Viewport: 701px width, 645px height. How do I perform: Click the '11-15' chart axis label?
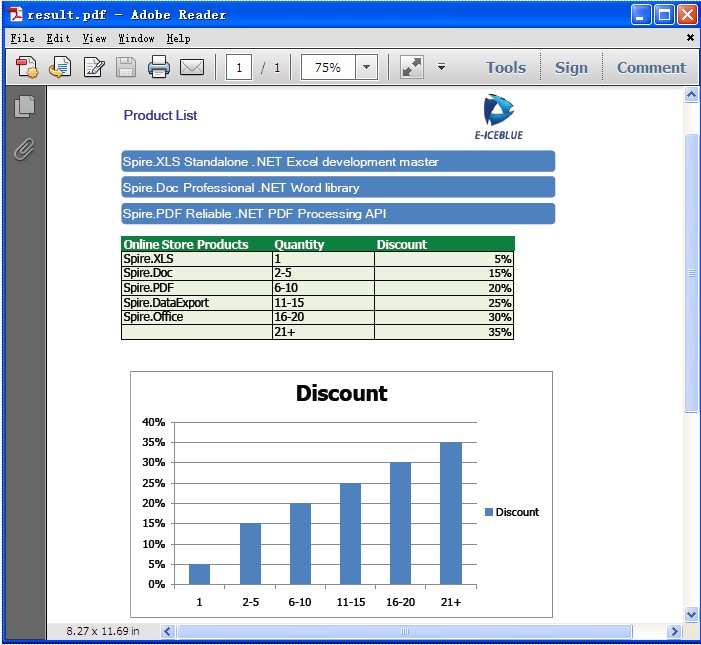click(x=350, y=602)
